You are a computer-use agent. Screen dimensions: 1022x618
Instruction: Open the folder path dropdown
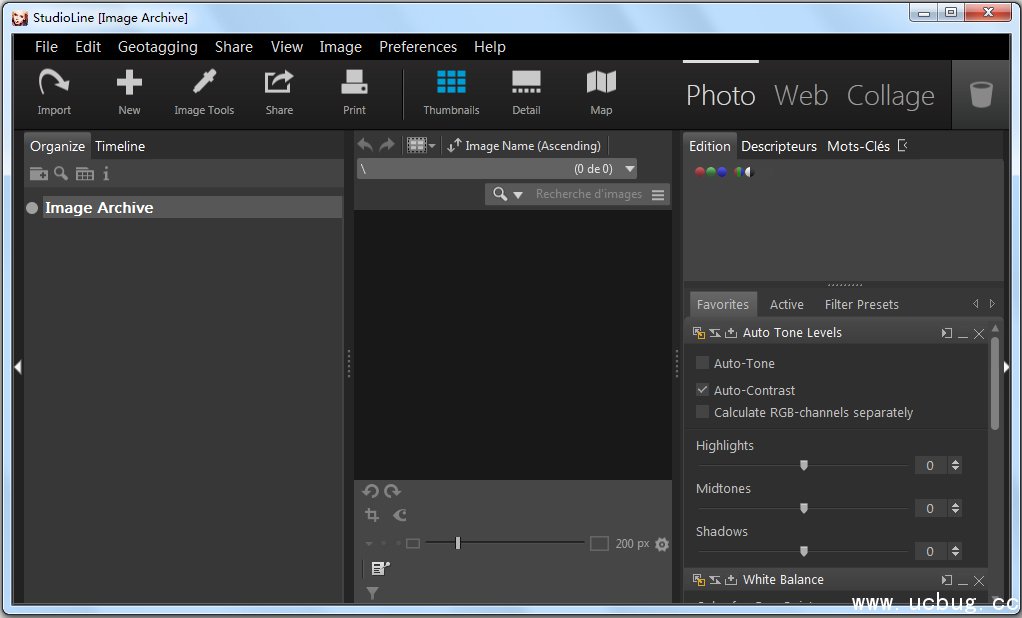point(629,170)
